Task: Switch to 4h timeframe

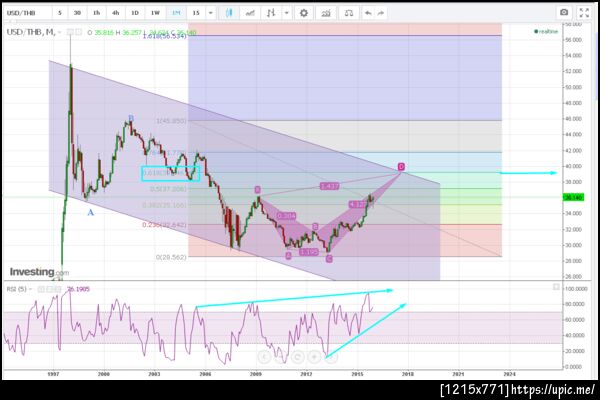Action: [116, 13]
